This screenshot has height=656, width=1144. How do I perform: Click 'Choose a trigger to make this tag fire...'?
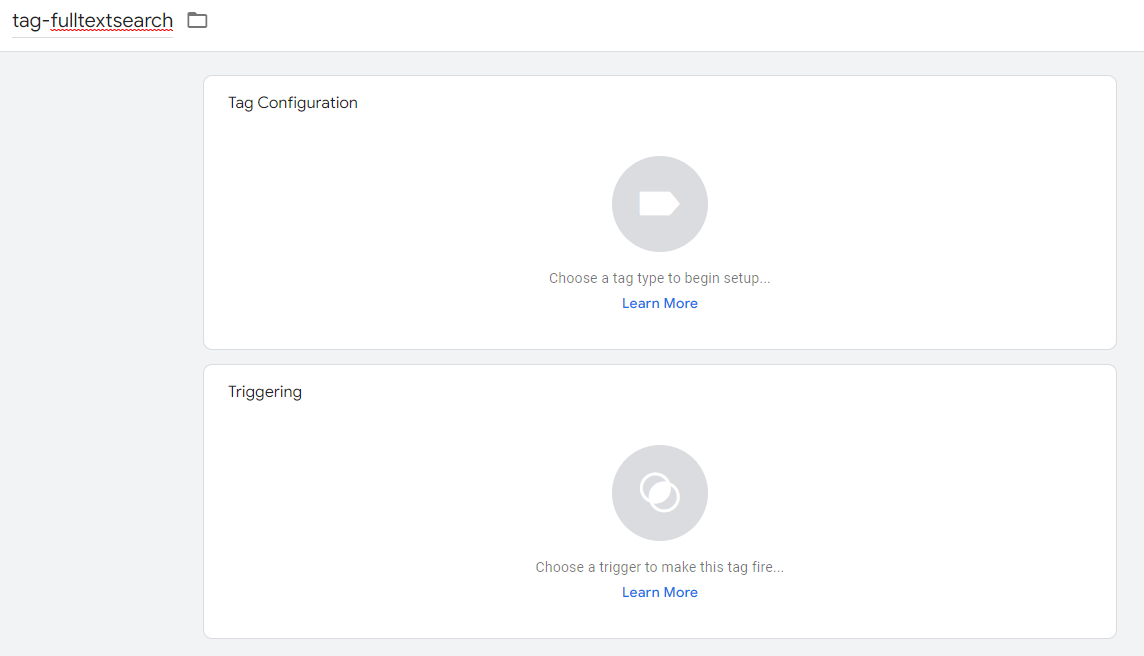(x=660, y=567)
